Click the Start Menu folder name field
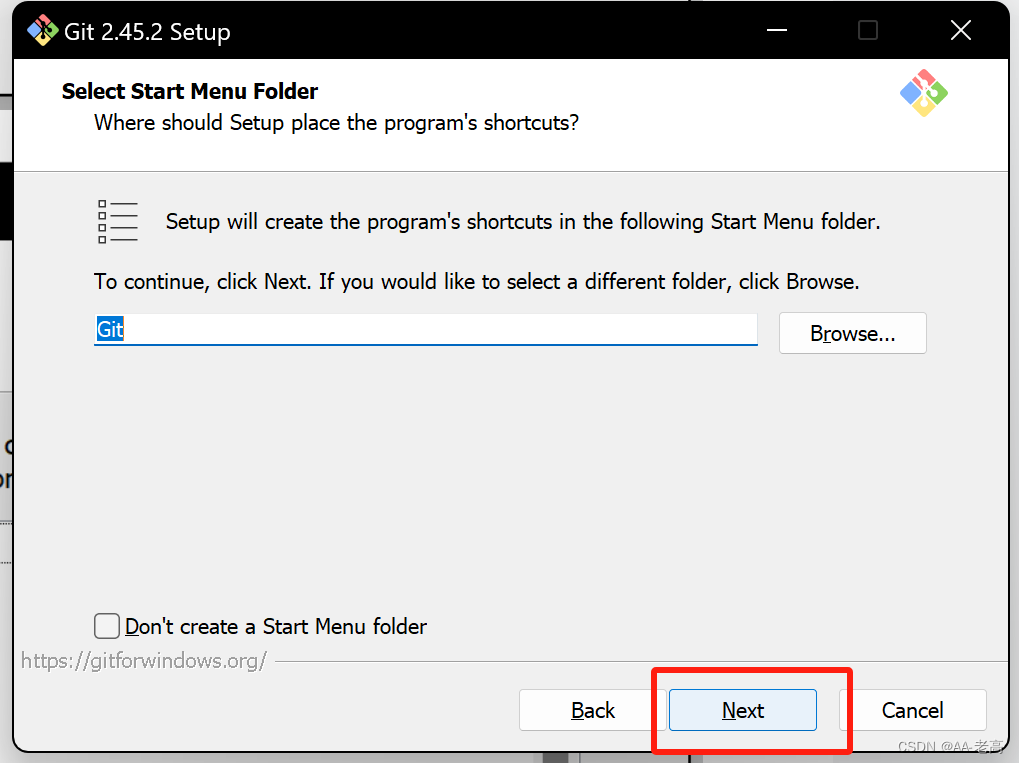 pos(426,330)
